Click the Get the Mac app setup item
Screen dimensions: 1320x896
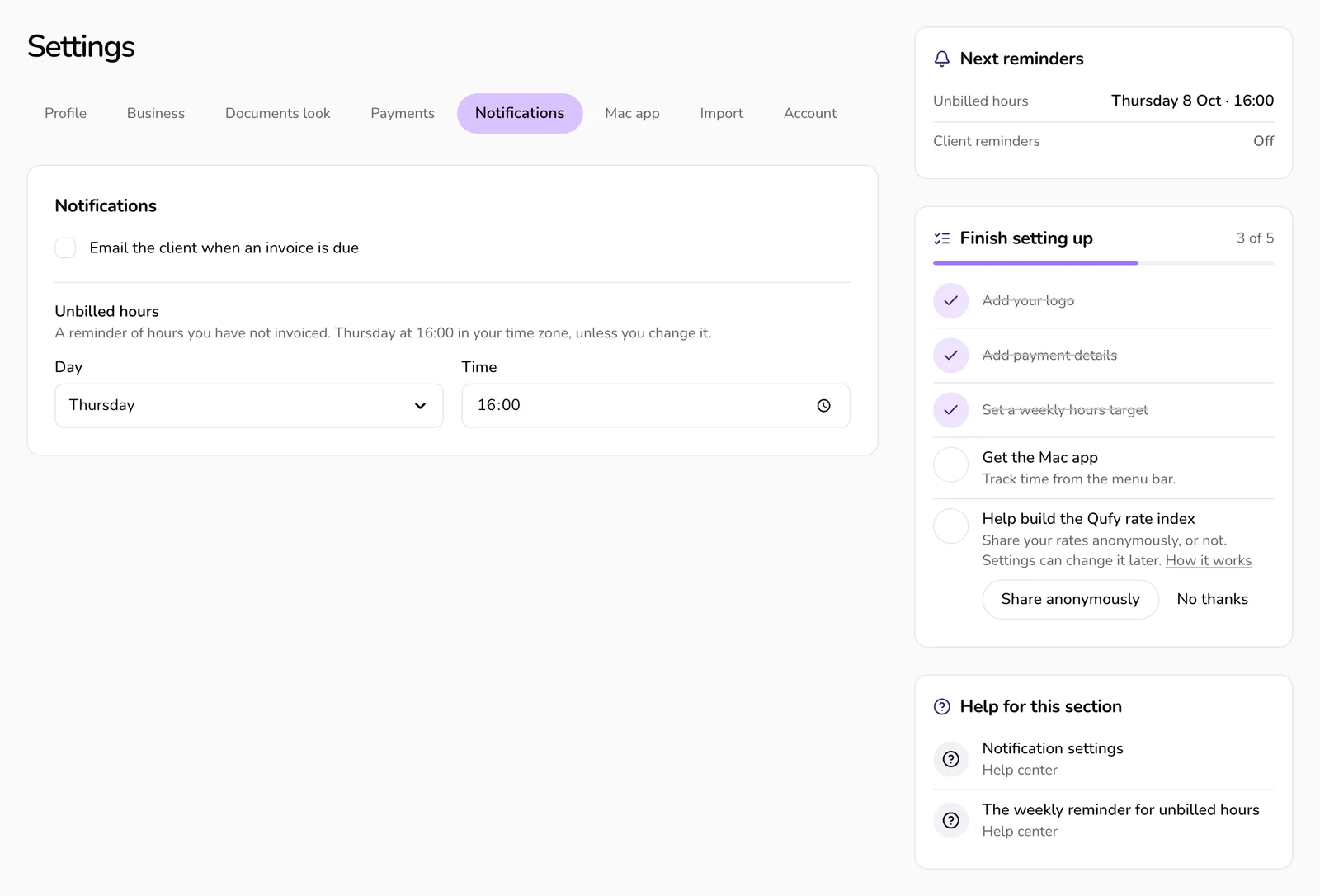point(1104,468)
